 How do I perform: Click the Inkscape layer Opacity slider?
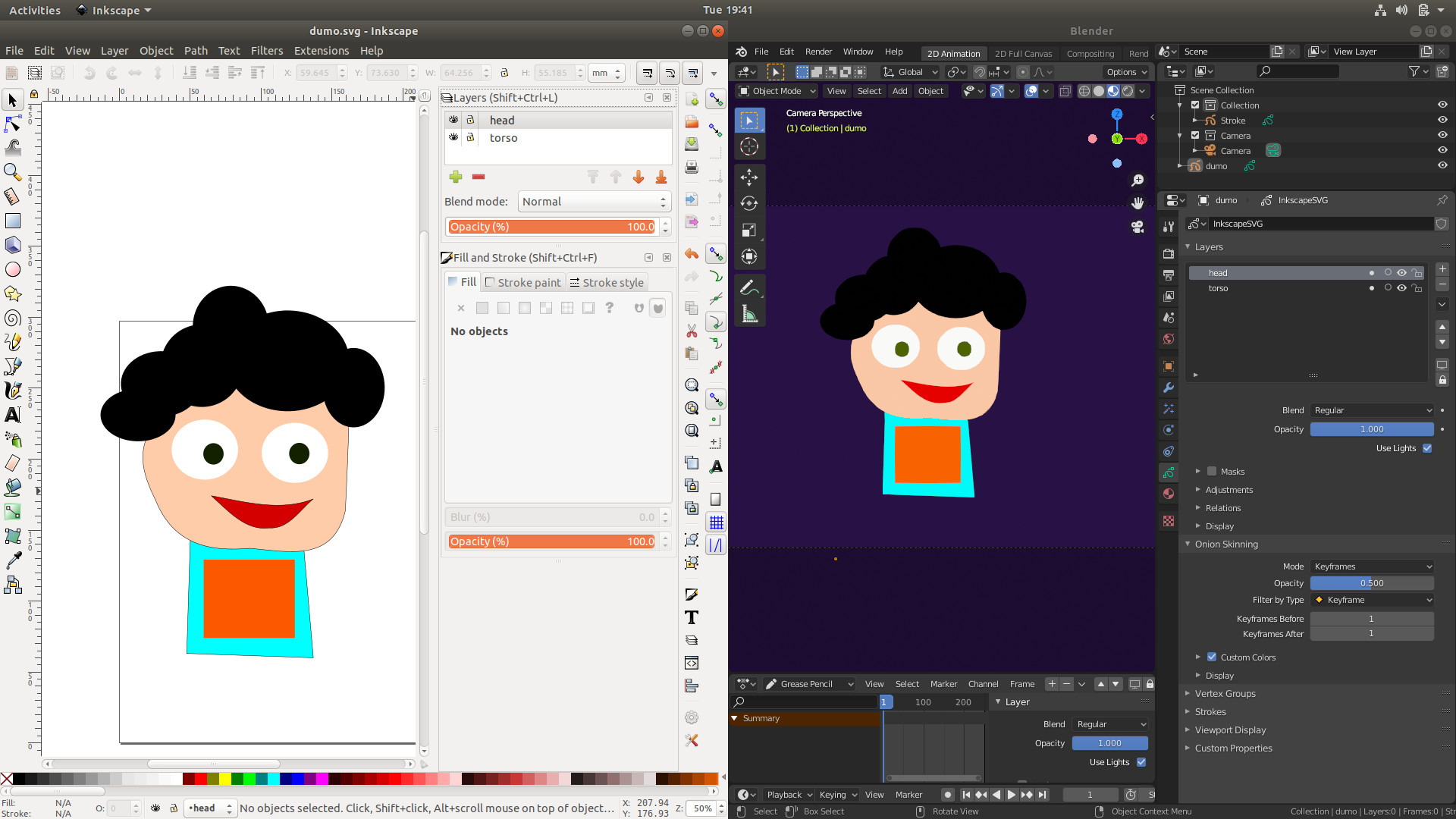(x=553, y=227)
